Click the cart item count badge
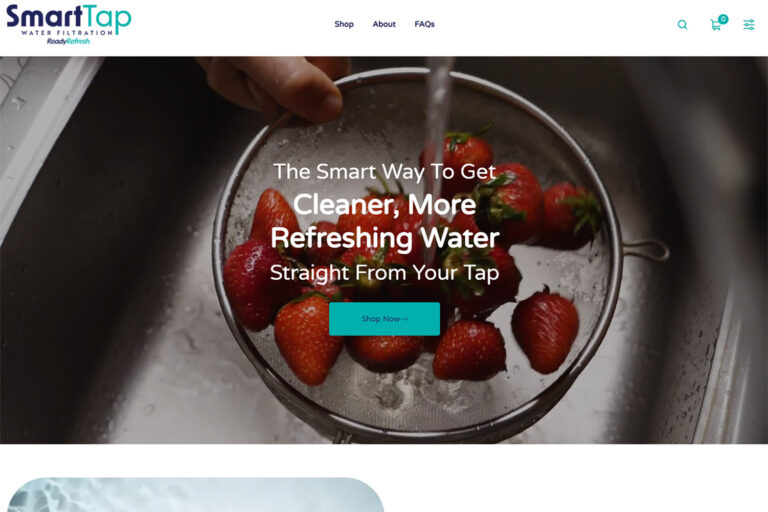Image resolution: width=768 pixels, height=512 pixels. coord(723,19)
